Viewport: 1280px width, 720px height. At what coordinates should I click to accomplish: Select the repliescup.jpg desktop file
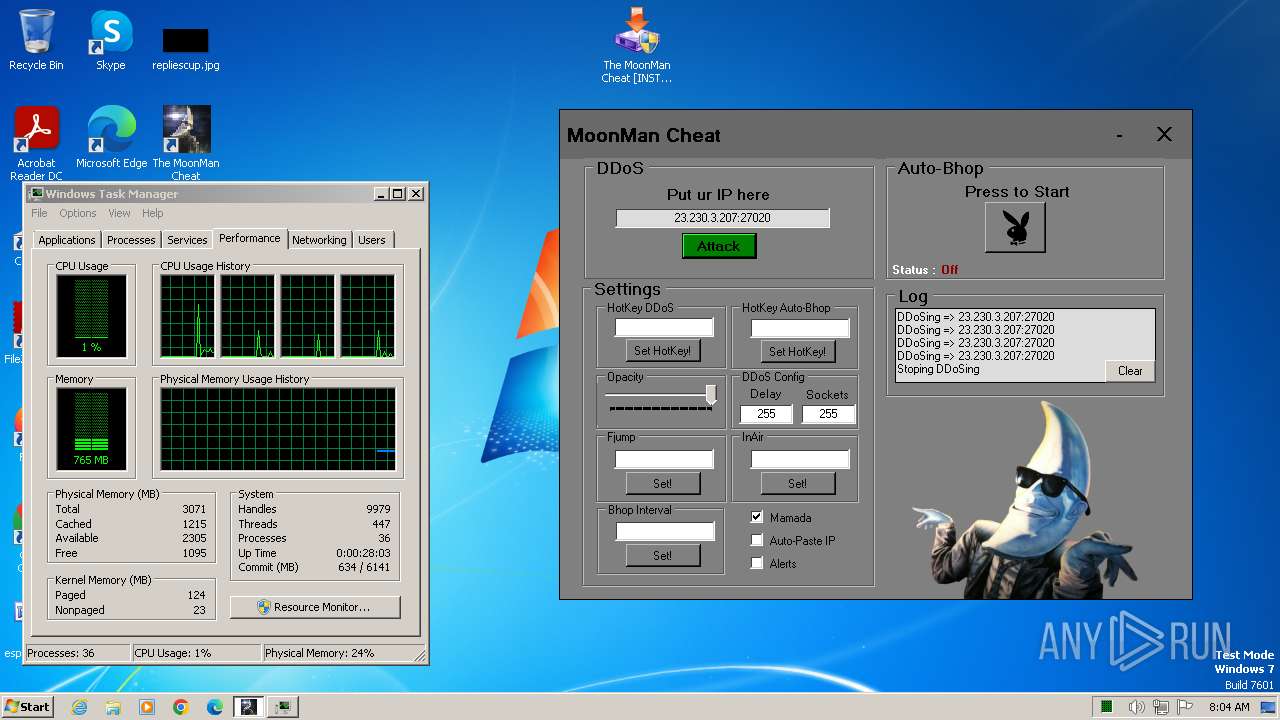point(186,48)
